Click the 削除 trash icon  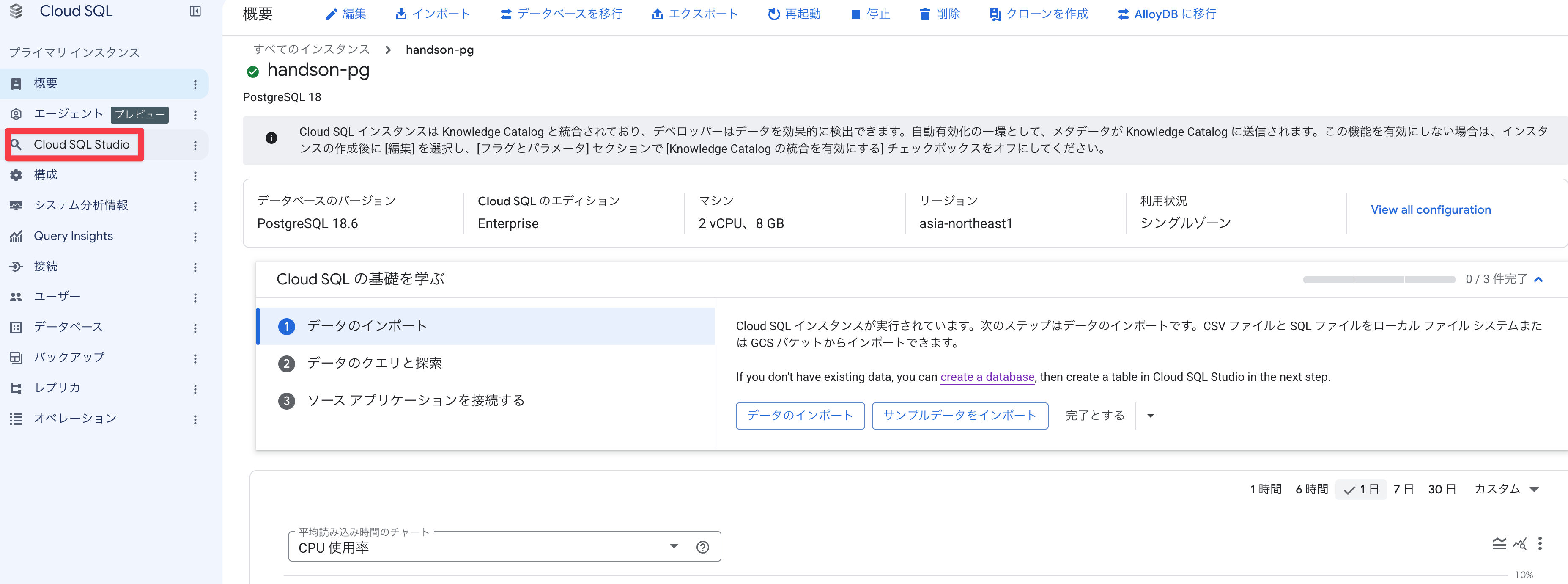click(x=925, y=14)
